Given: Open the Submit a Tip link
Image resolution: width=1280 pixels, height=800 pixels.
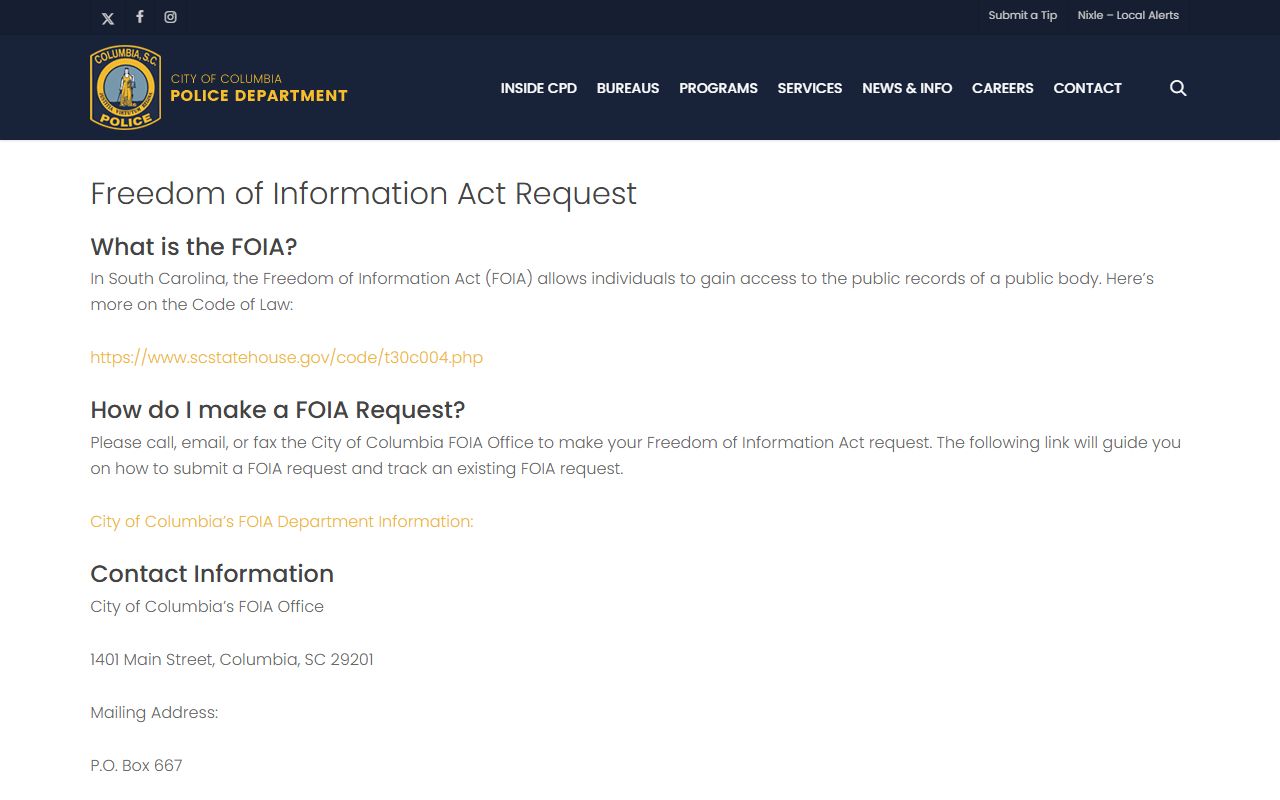Looking at the screenshot, I should tap(1022, 15).
